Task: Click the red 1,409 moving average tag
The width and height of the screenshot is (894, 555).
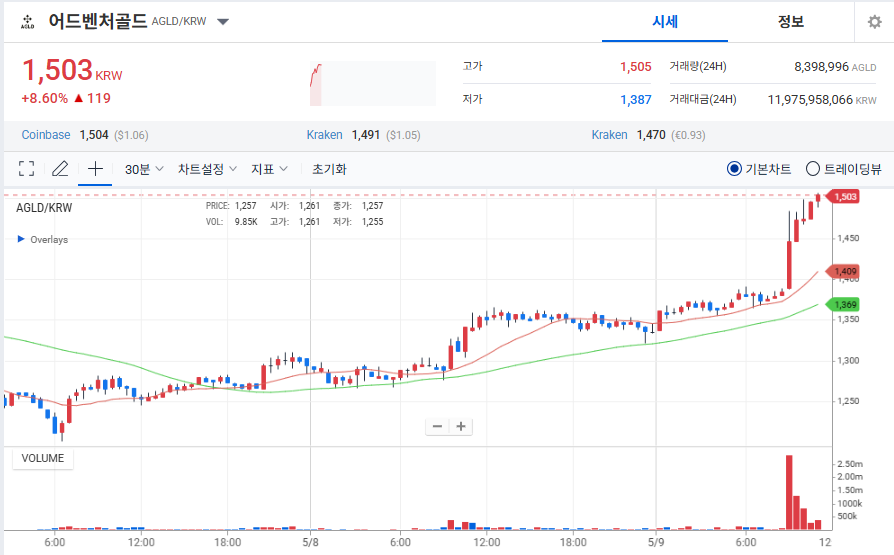Action: pos(843,272)
